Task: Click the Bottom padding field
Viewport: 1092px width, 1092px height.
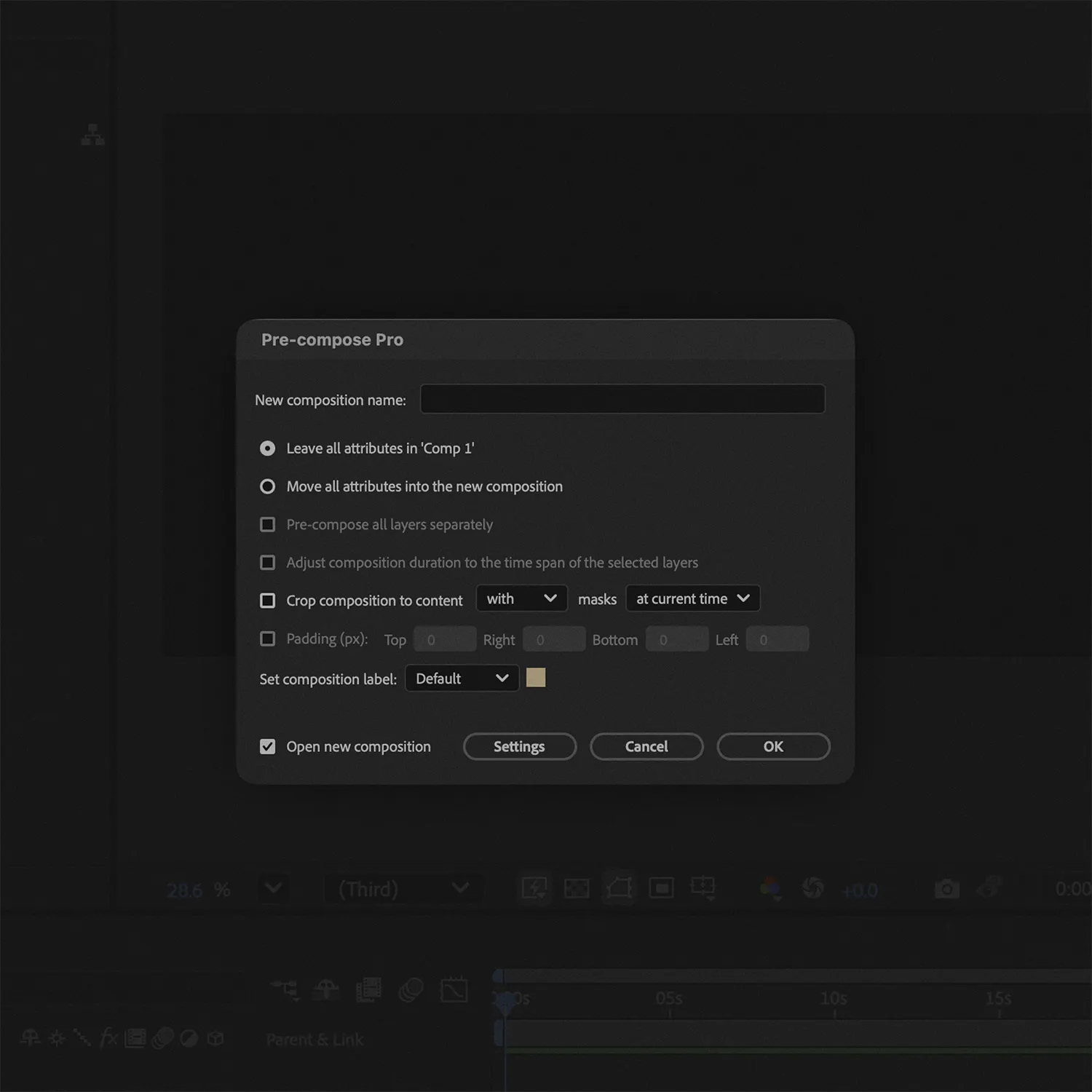Action: [677, 639]
